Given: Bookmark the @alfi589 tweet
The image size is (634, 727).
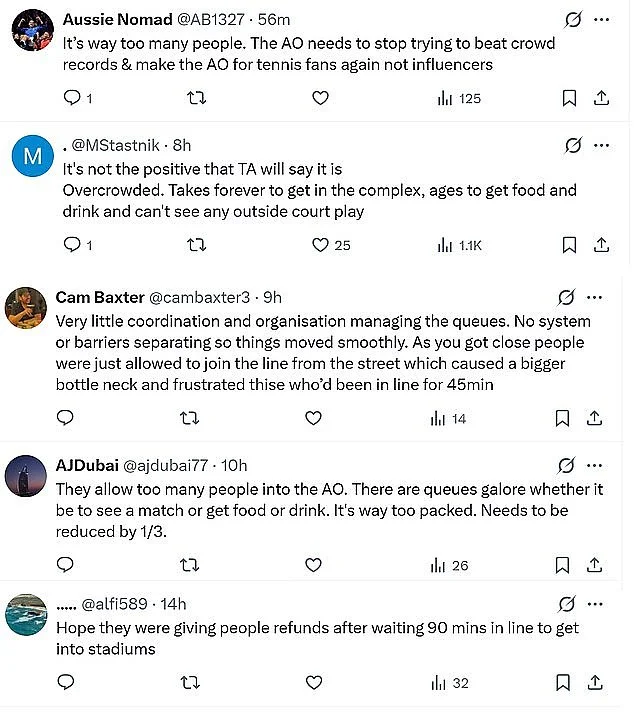Looking at the screenshot, I should (x=564, y=682).
